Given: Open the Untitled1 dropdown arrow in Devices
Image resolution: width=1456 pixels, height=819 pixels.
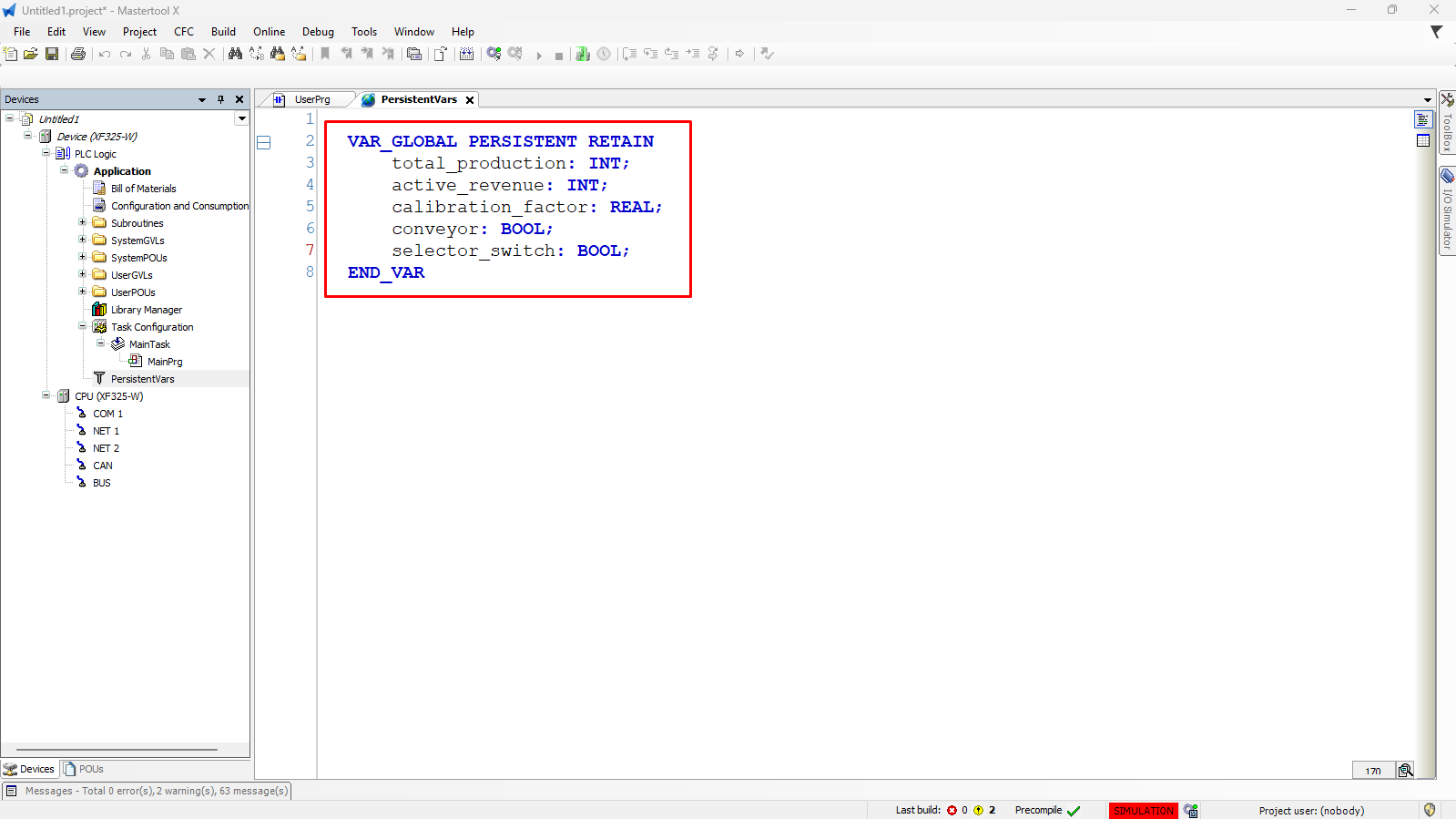Looking at the screenshot, I should (x=242, y=119).
